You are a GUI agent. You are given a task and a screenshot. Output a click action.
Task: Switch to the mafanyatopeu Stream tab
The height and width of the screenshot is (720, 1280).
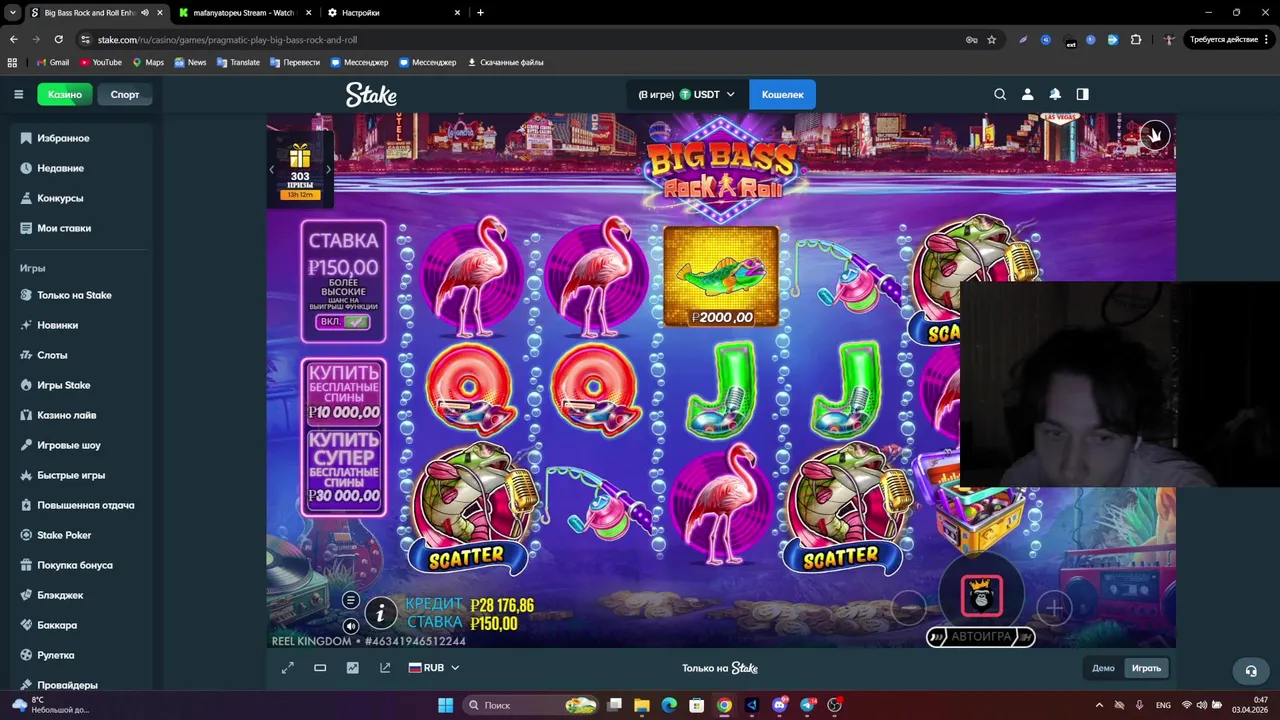[x=245, y=13]
